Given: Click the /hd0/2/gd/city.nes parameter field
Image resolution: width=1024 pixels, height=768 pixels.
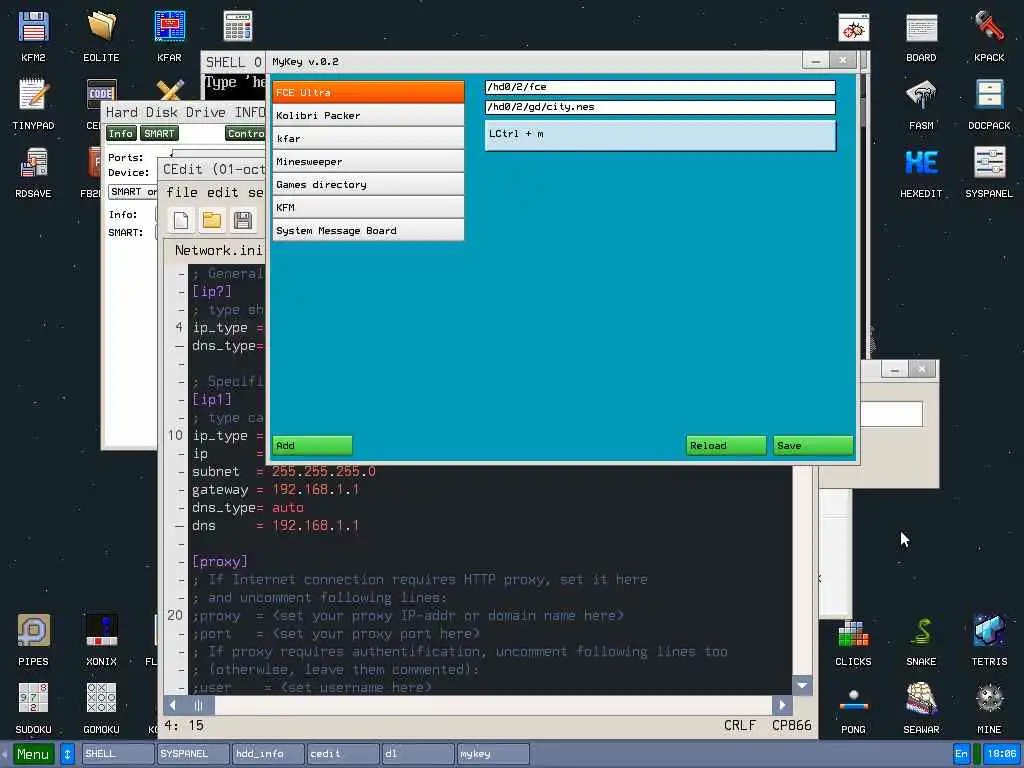Looking at the screenshot, I should [660, 107].
